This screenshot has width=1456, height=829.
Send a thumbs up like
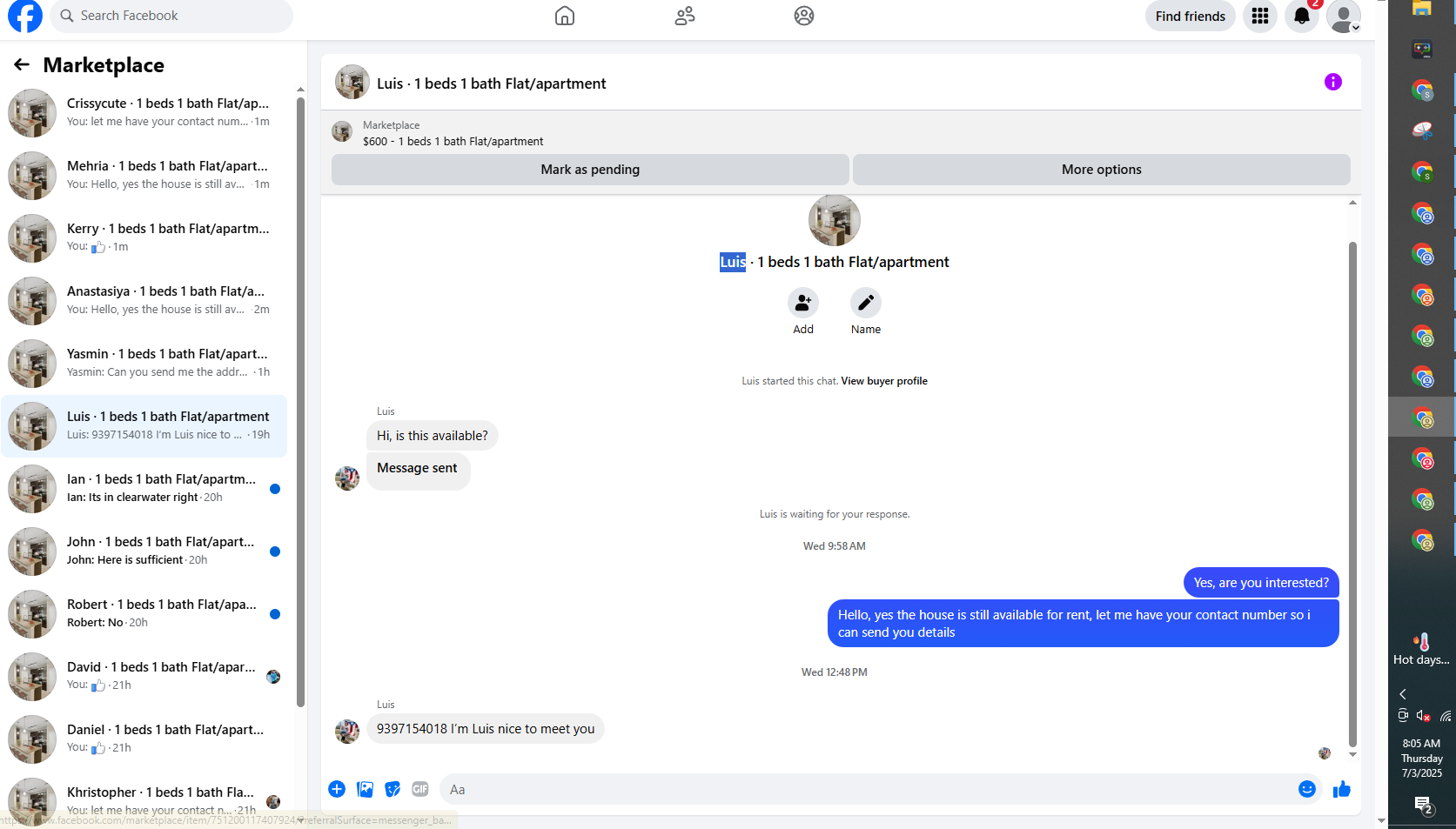click(1342, 789)
